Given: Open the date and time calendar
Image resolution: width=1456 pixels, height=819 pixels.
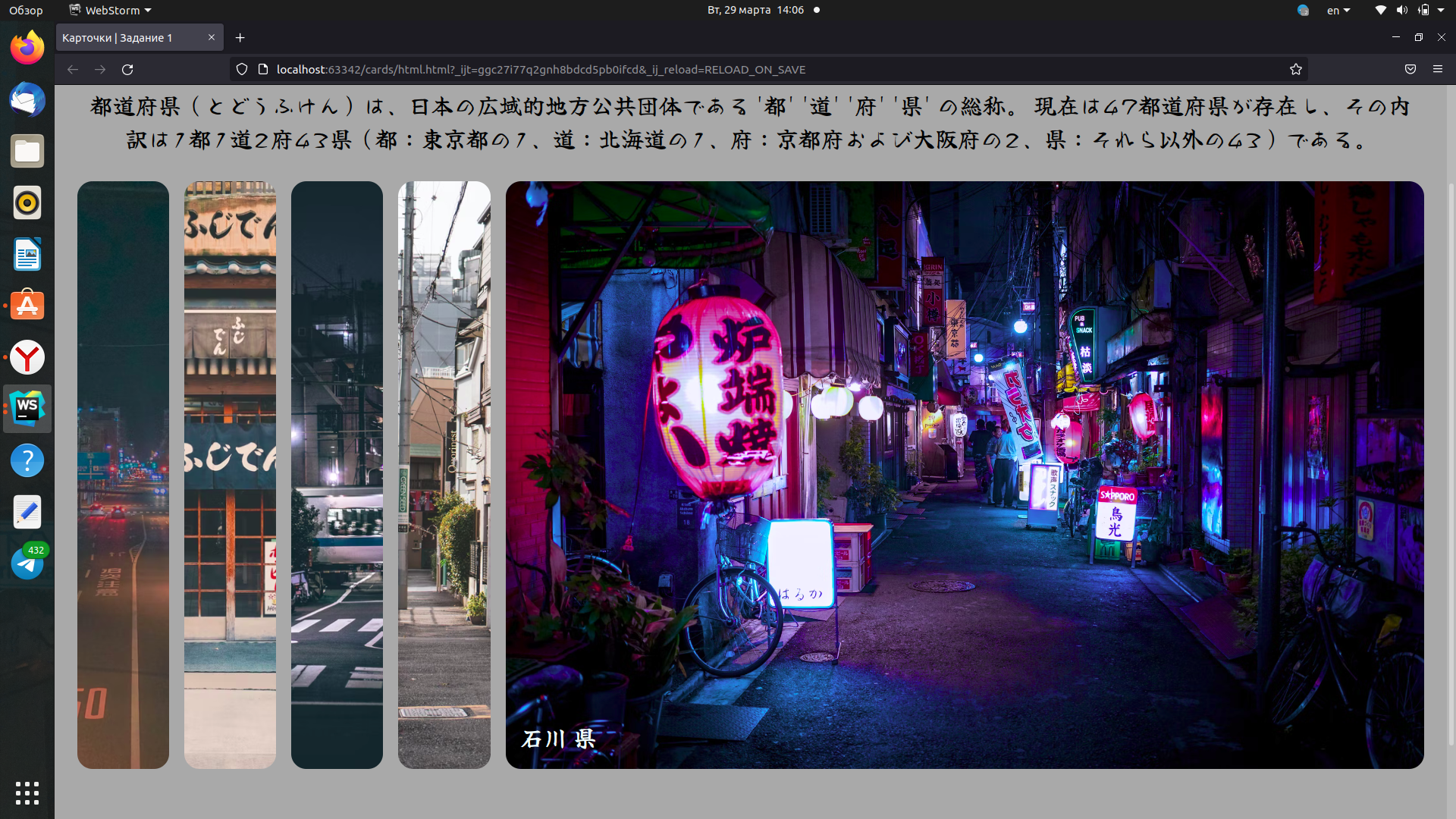Looking at the screenshot, I should click(755, 10).
